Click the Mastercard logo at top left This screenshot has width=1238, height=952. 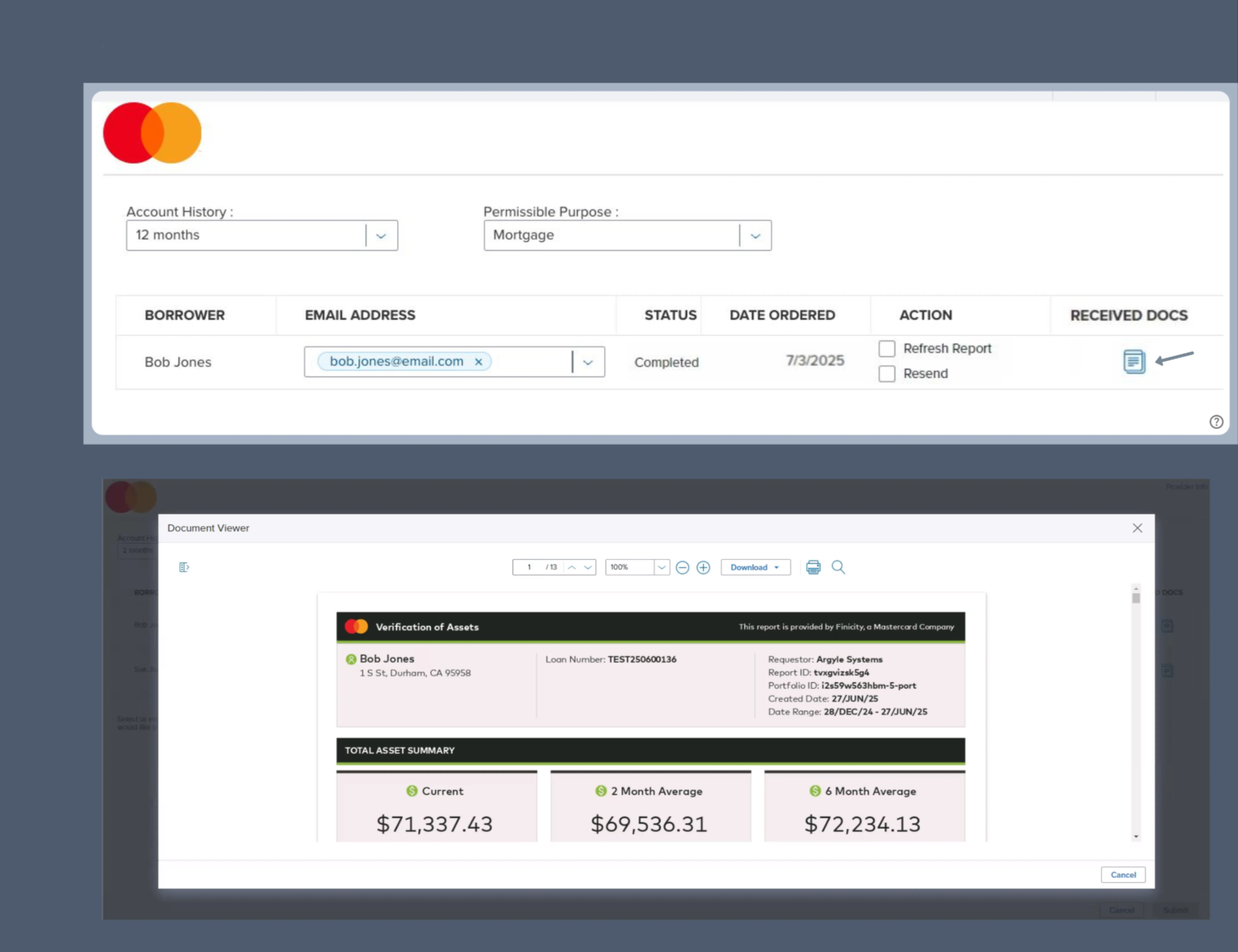pyautogui.click(x=152, y=132)
